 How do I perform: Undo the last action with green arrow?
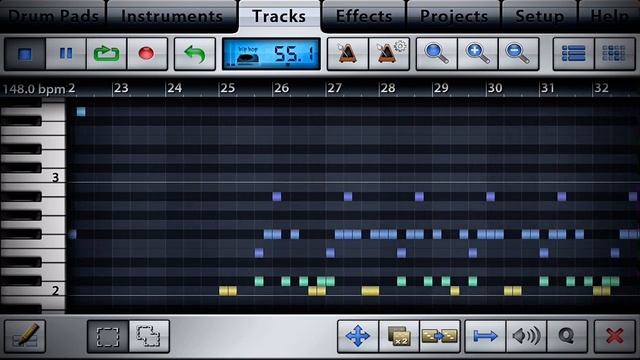(195, 54)
